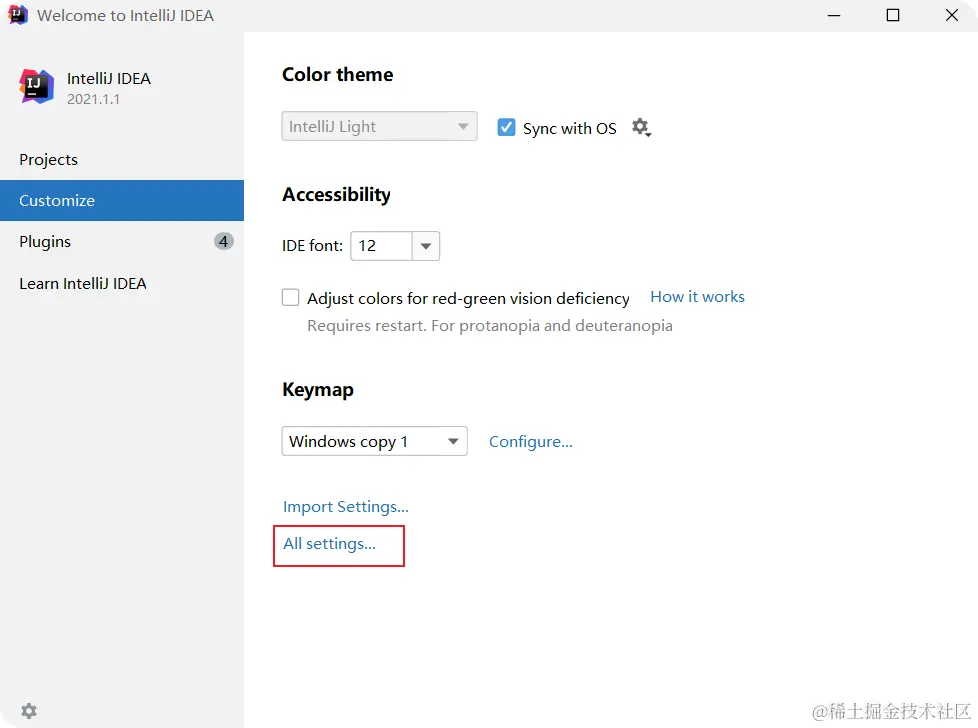
Task: Click the IDE font size value field
Action: (381, 246)
